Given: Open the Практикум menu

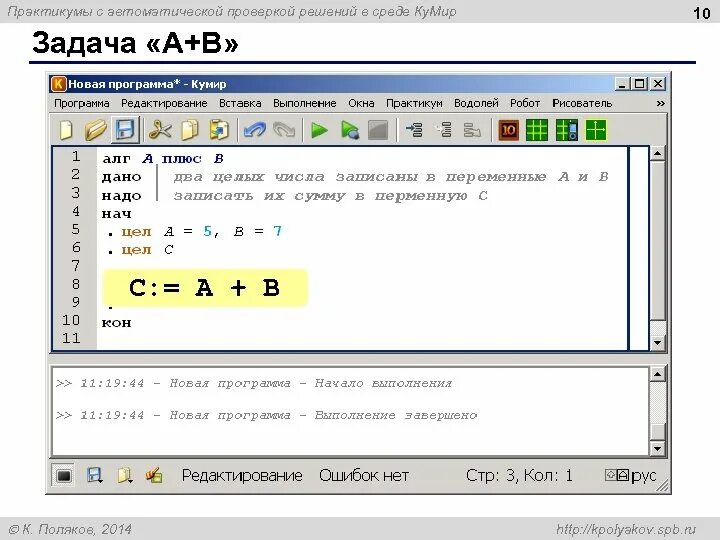Looking at the screenshot, I should [414, 103].
